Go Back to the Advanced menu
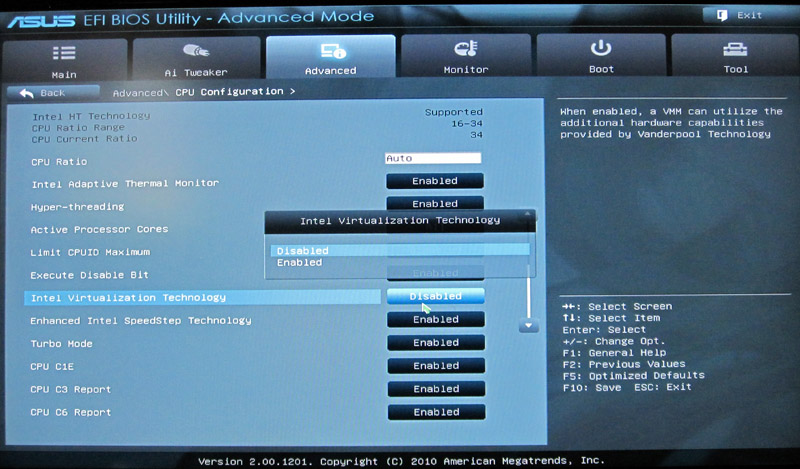800x469 pixels. click(53, 93)
